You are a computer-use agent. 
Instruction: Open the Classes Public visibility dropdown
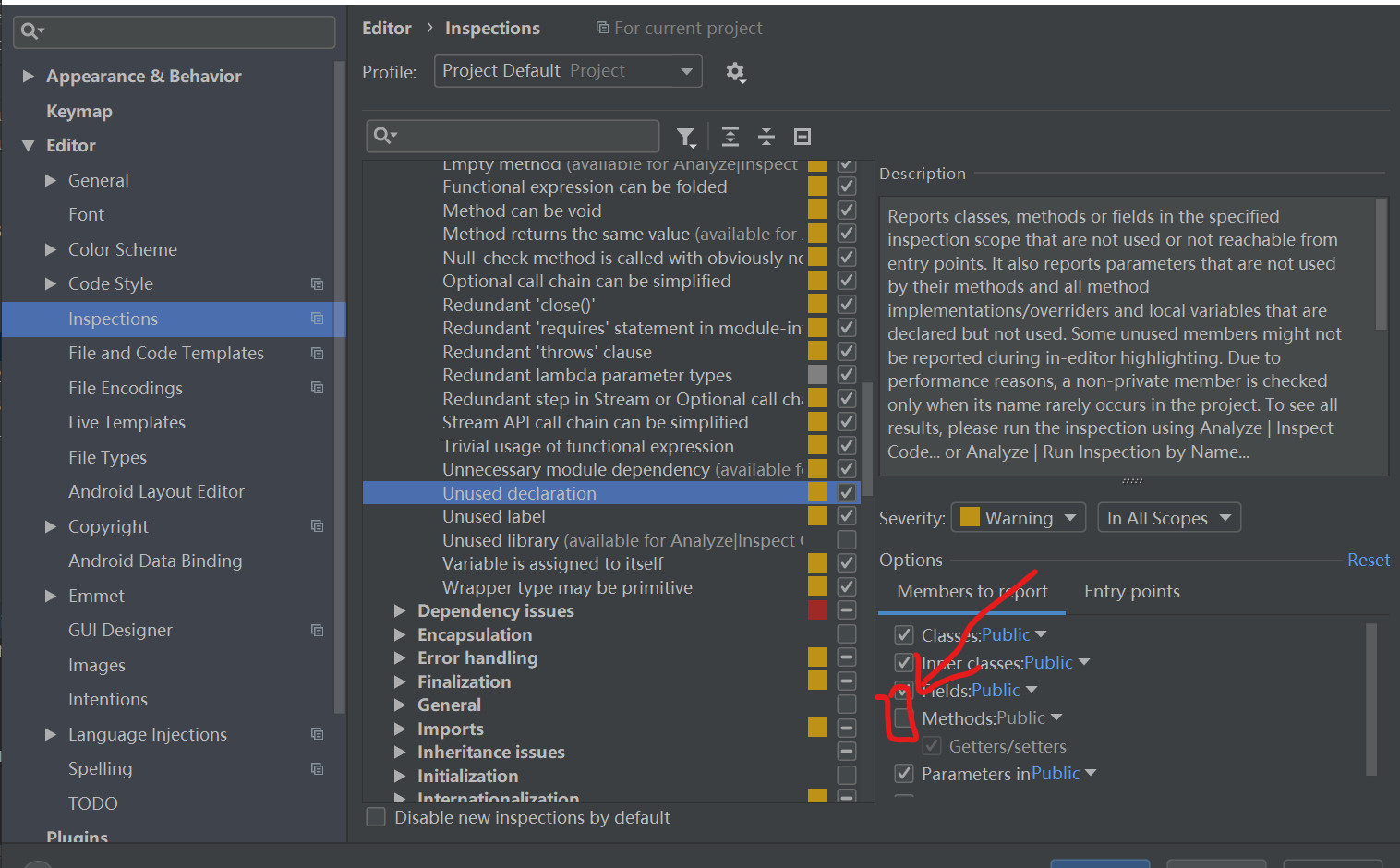pyautogui.click(x=1014, y=634)
